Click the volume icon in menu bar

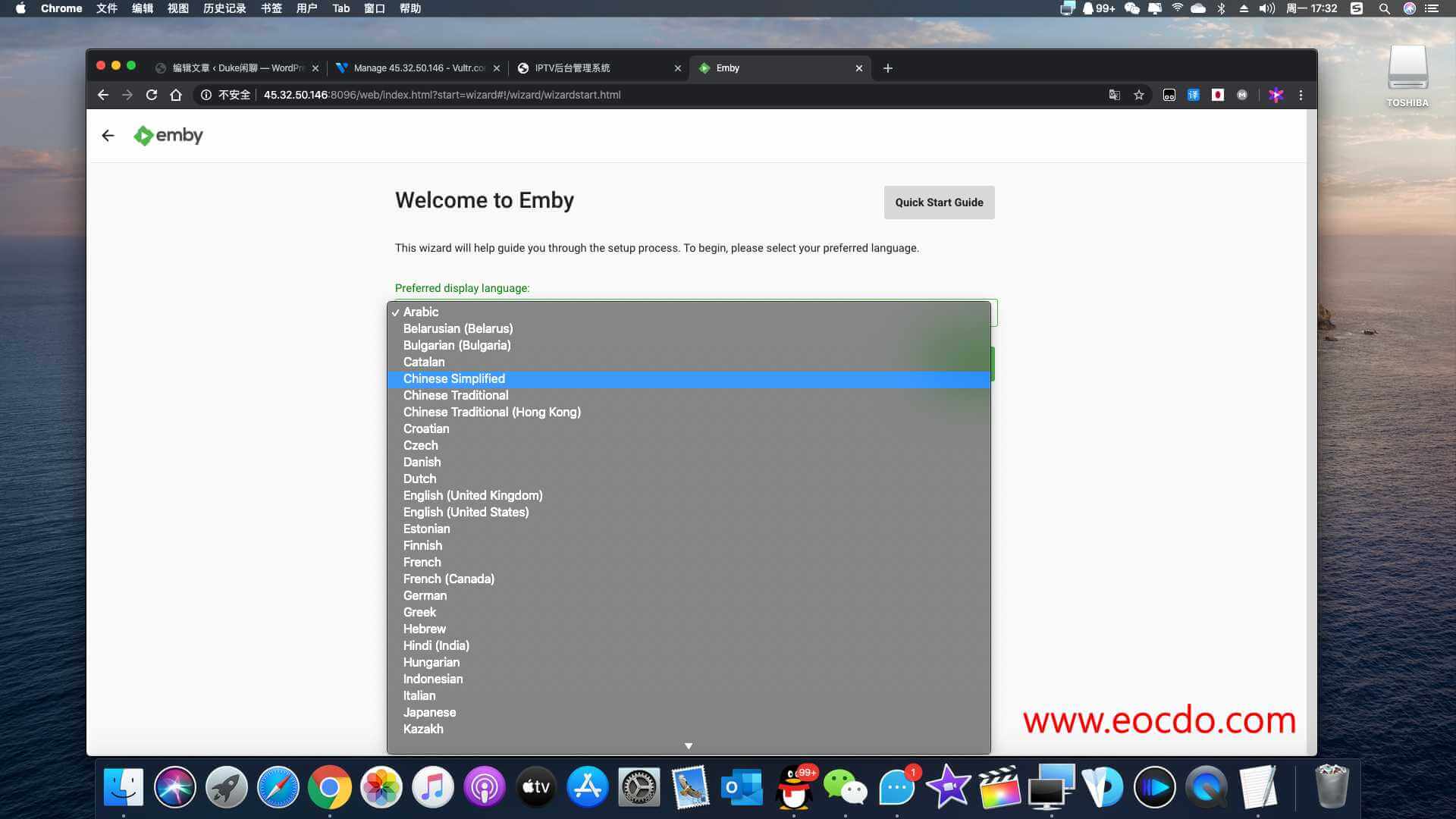(x=1267, y=8)
